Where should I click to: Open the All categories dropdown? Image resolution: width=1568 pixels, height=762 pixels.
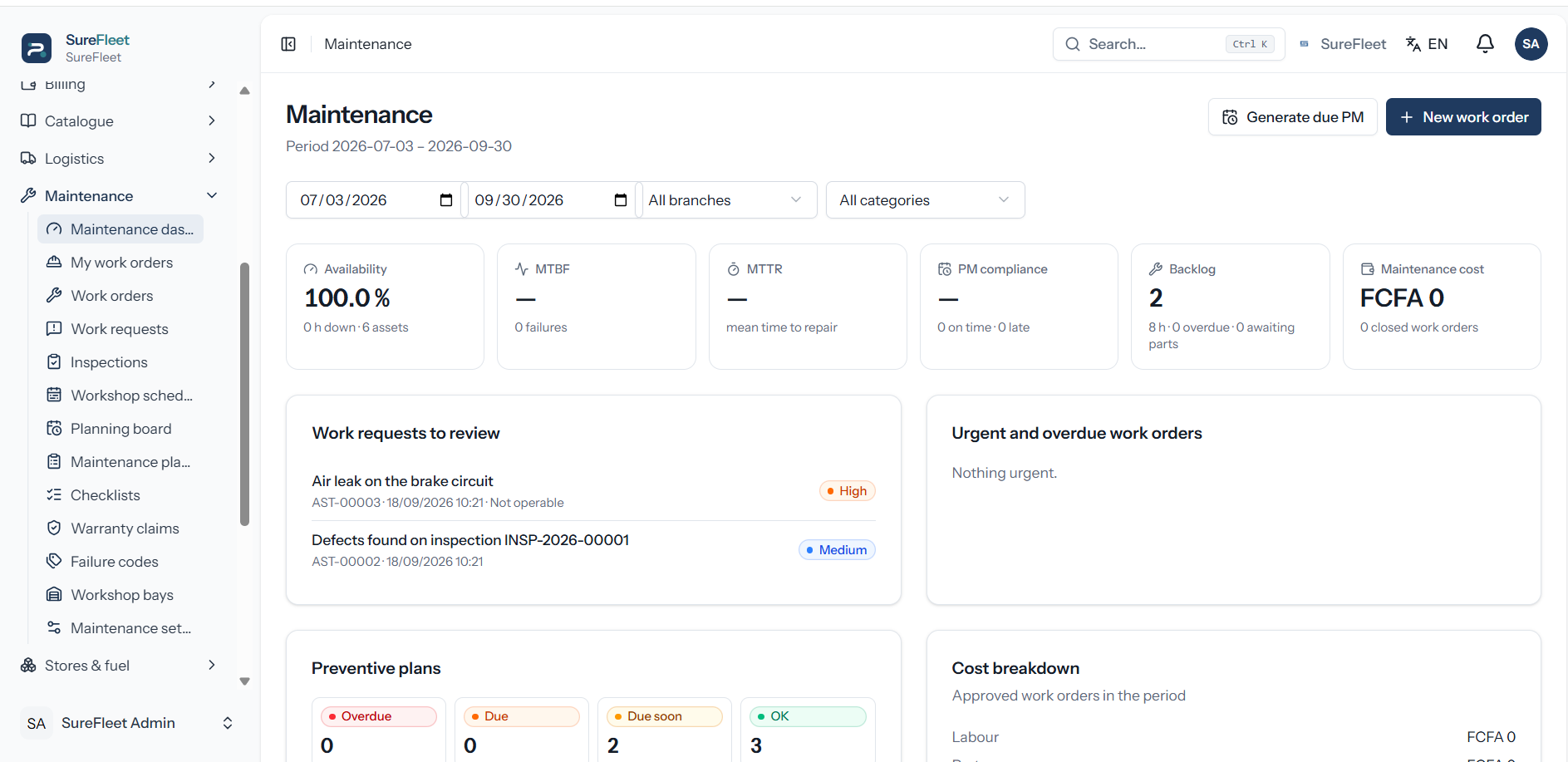925,200
